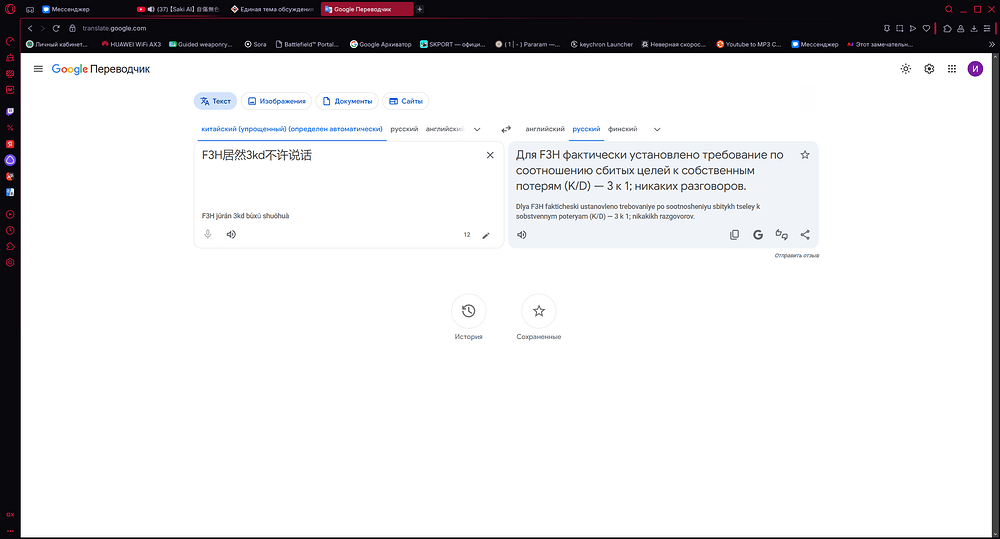Listen to the Chinese source text

tap(231, 234)
